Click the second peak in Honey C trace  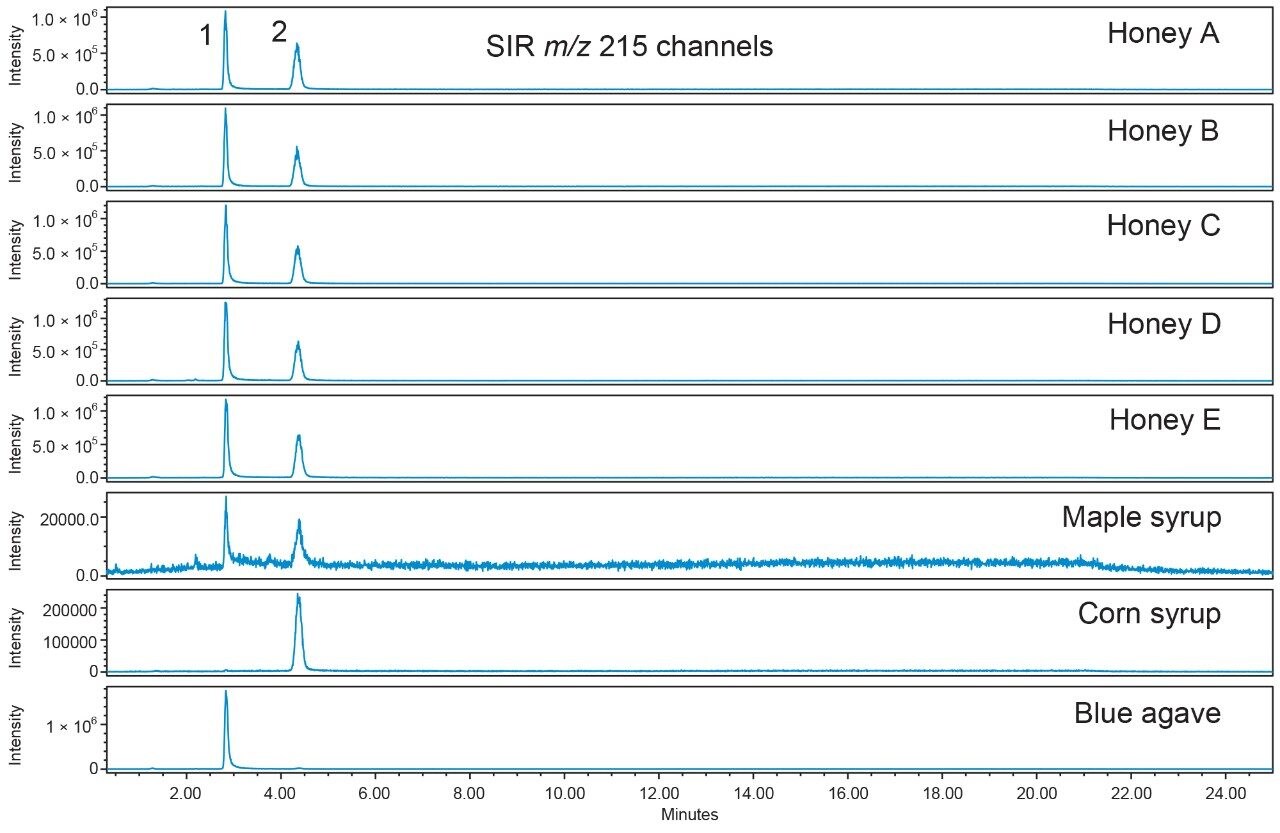point(297,264)
